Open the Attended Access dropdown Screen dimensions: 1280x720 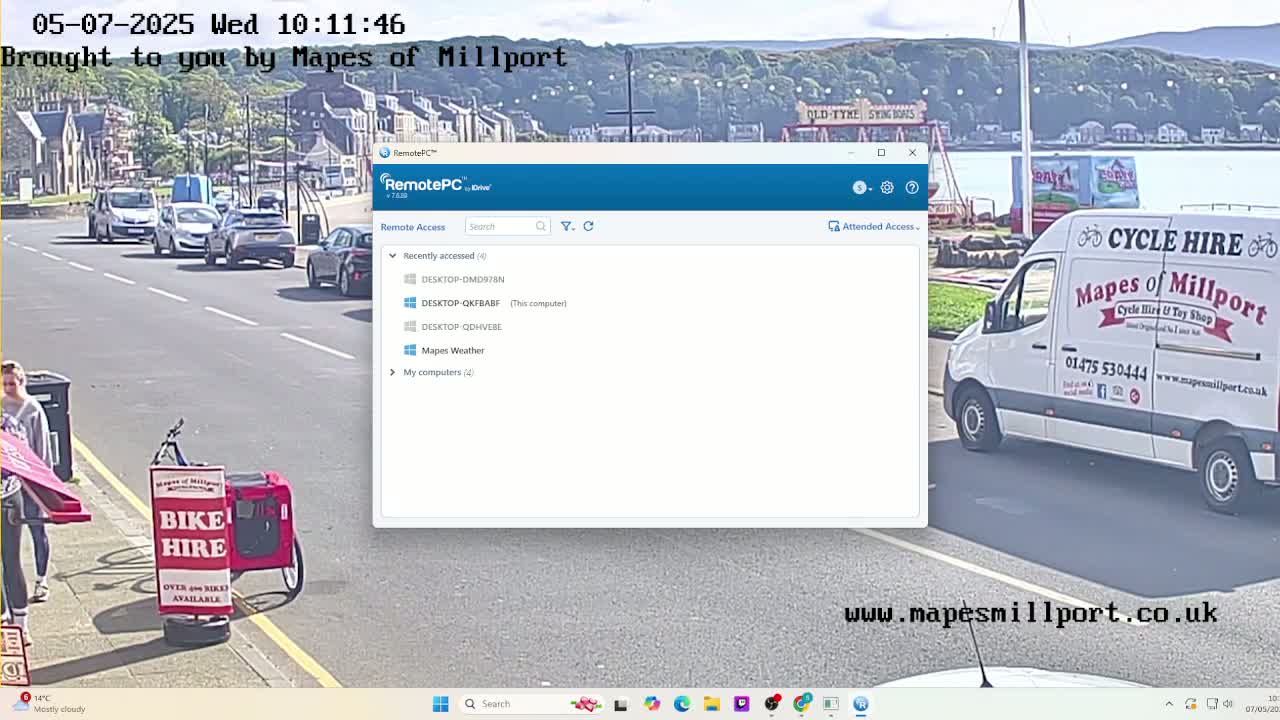coord(874,226)
